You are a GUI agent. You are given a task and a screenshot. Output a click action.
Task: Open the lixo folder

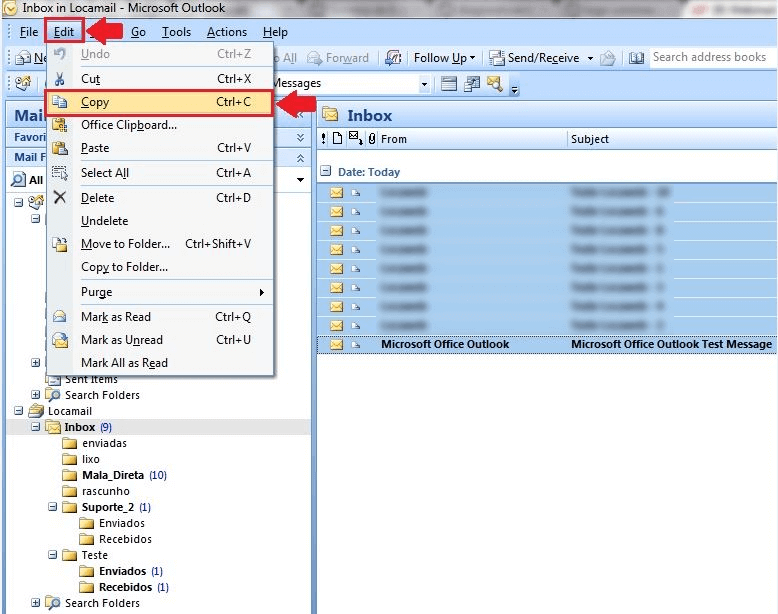pyautogui.click(x=91, y=459)
